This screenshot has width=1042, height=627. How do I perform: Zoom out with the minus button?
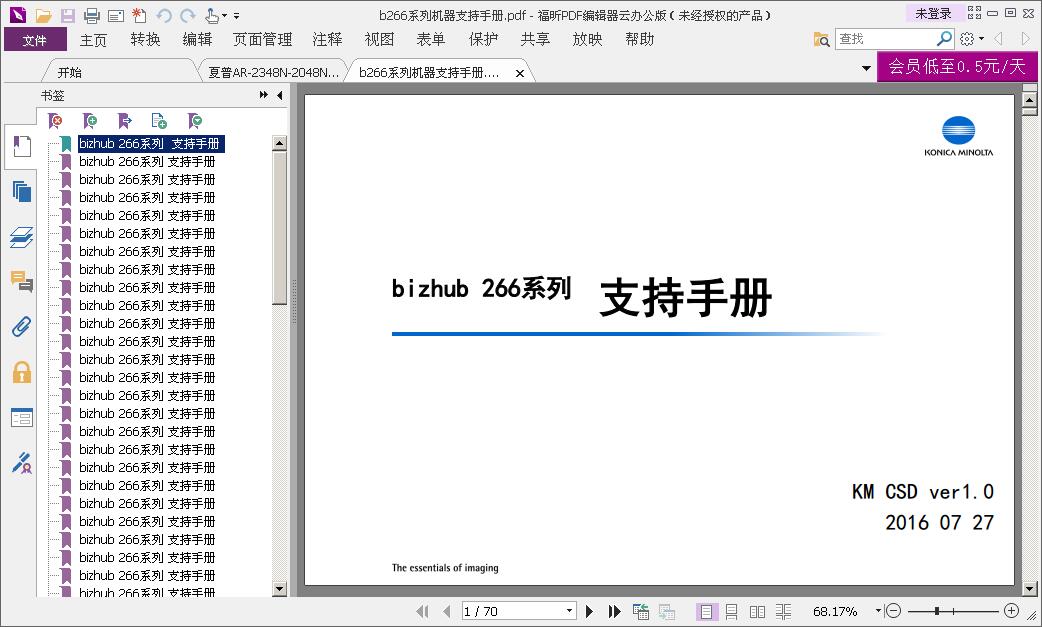[894, 610]
